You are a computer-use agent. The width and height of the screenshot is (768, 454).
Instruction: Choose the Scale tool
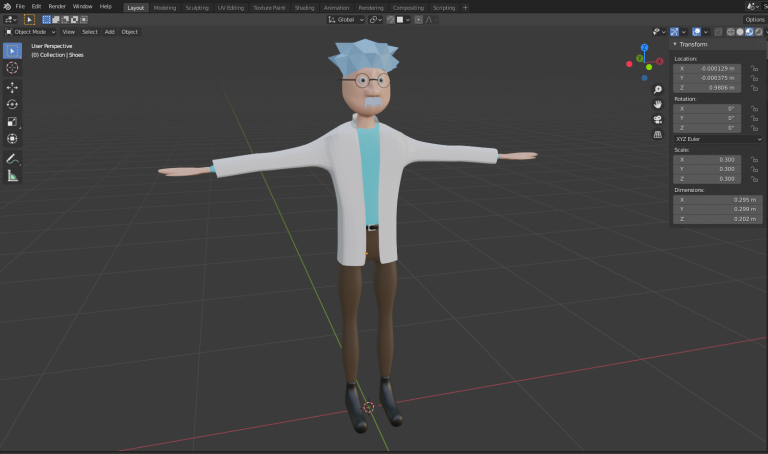coord(12,121)
